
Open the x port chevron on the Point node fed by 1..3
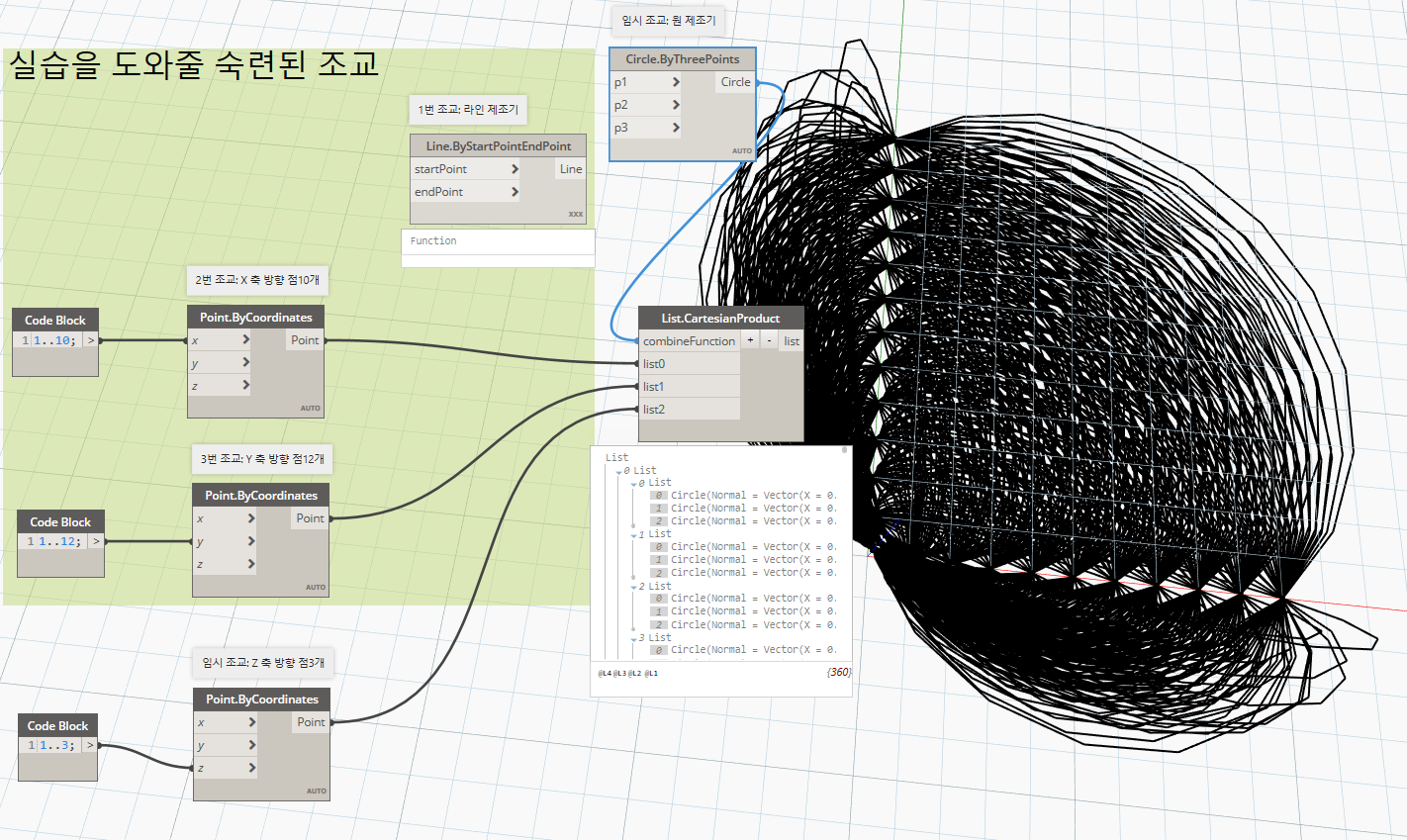pos(251,722)
